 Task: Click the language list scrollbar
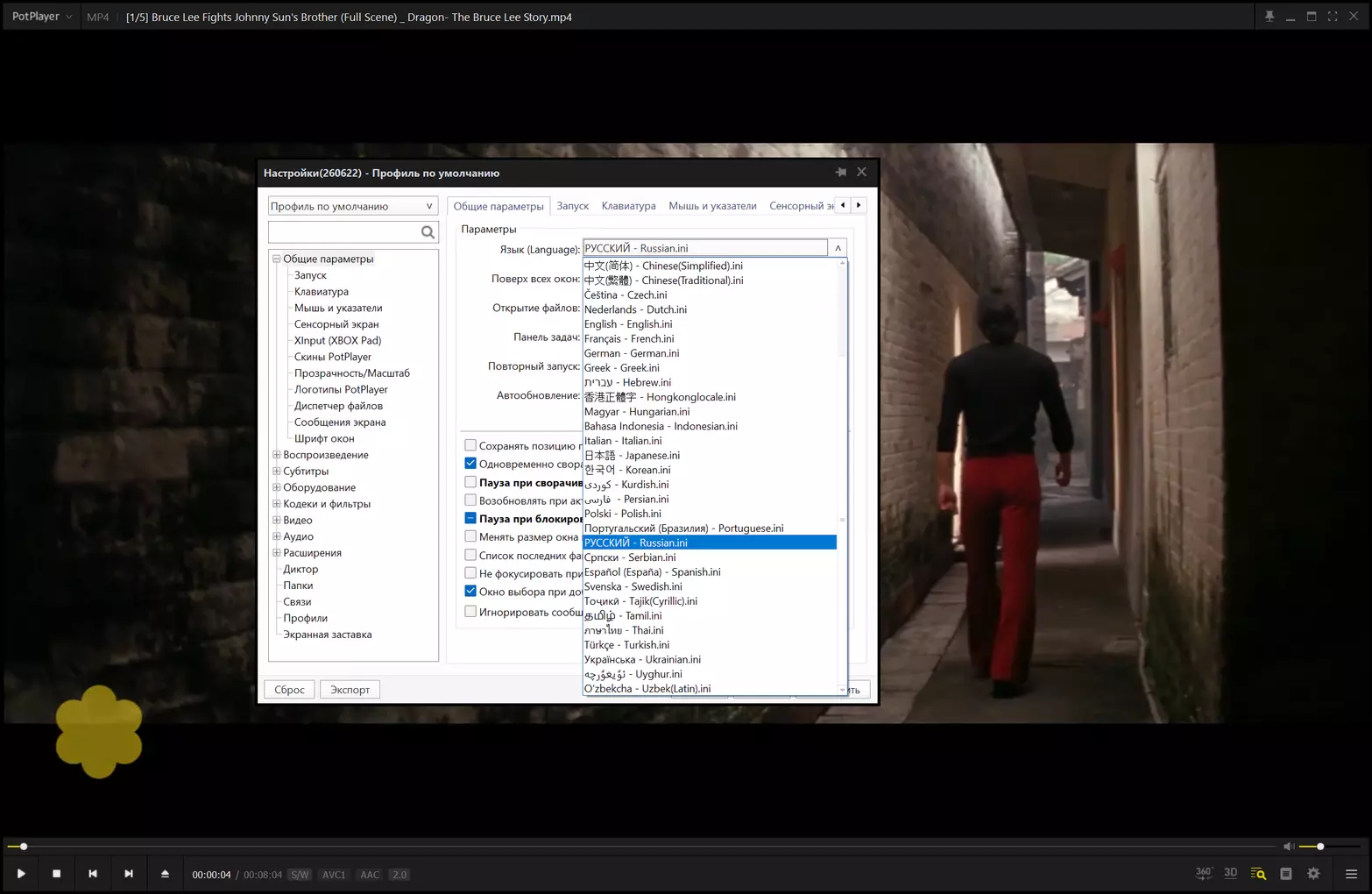point(842,476)
